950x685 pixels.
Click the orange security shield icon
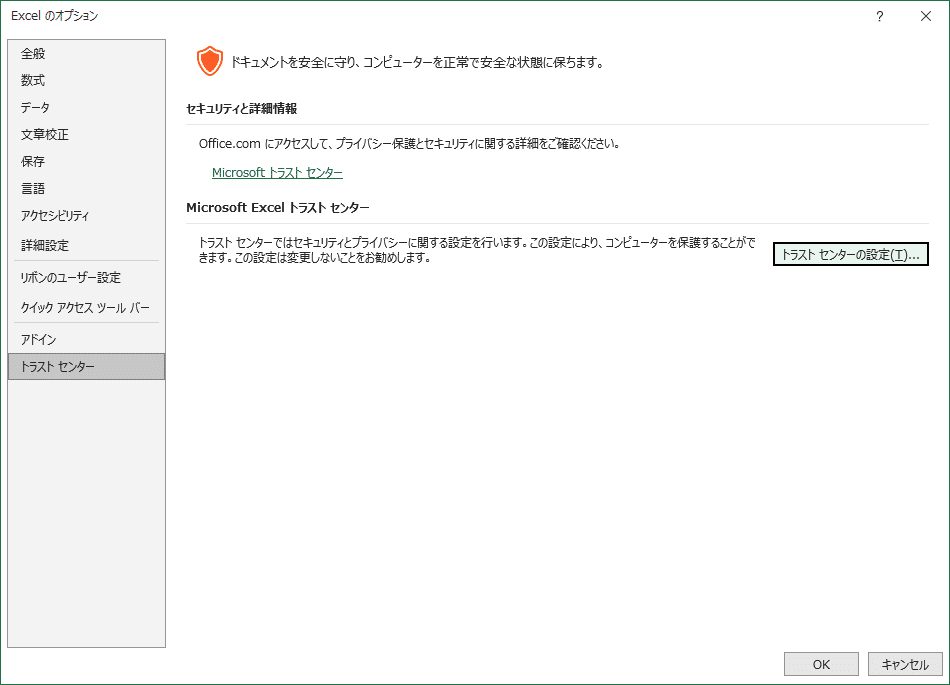(210, 61)
